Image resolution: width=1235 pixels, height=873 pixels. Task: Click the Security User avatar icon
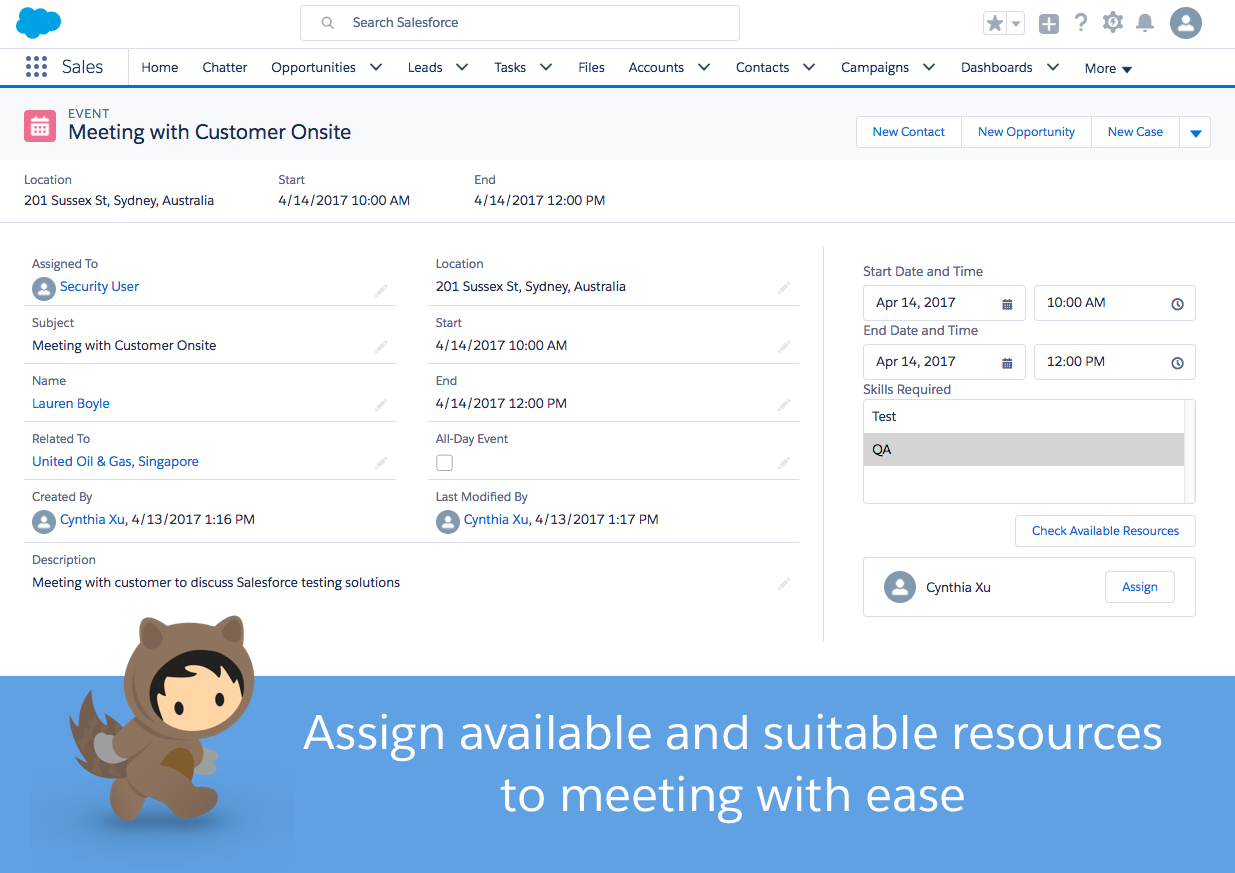click(44, 288)
